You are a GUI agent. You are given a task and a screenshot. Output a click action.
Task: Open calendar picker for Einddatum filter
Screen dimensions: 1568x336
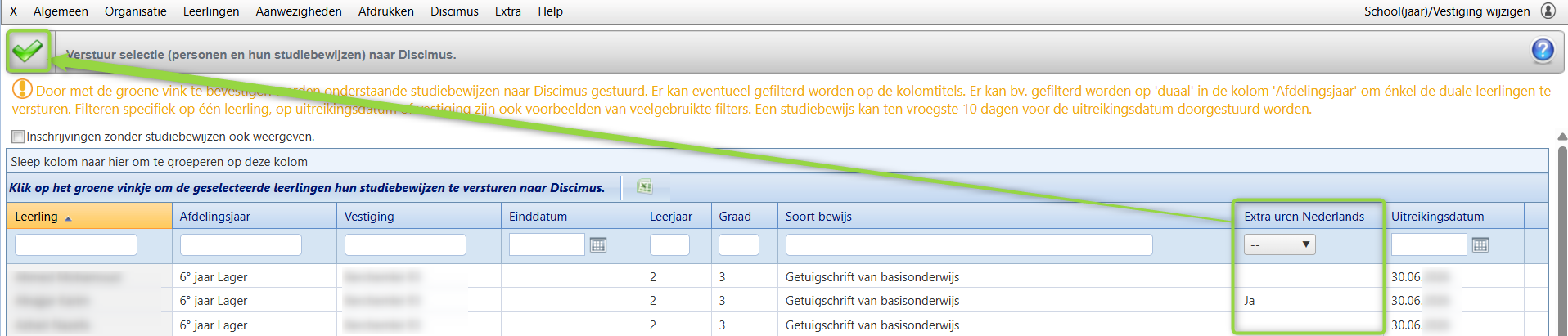[598, 245]
